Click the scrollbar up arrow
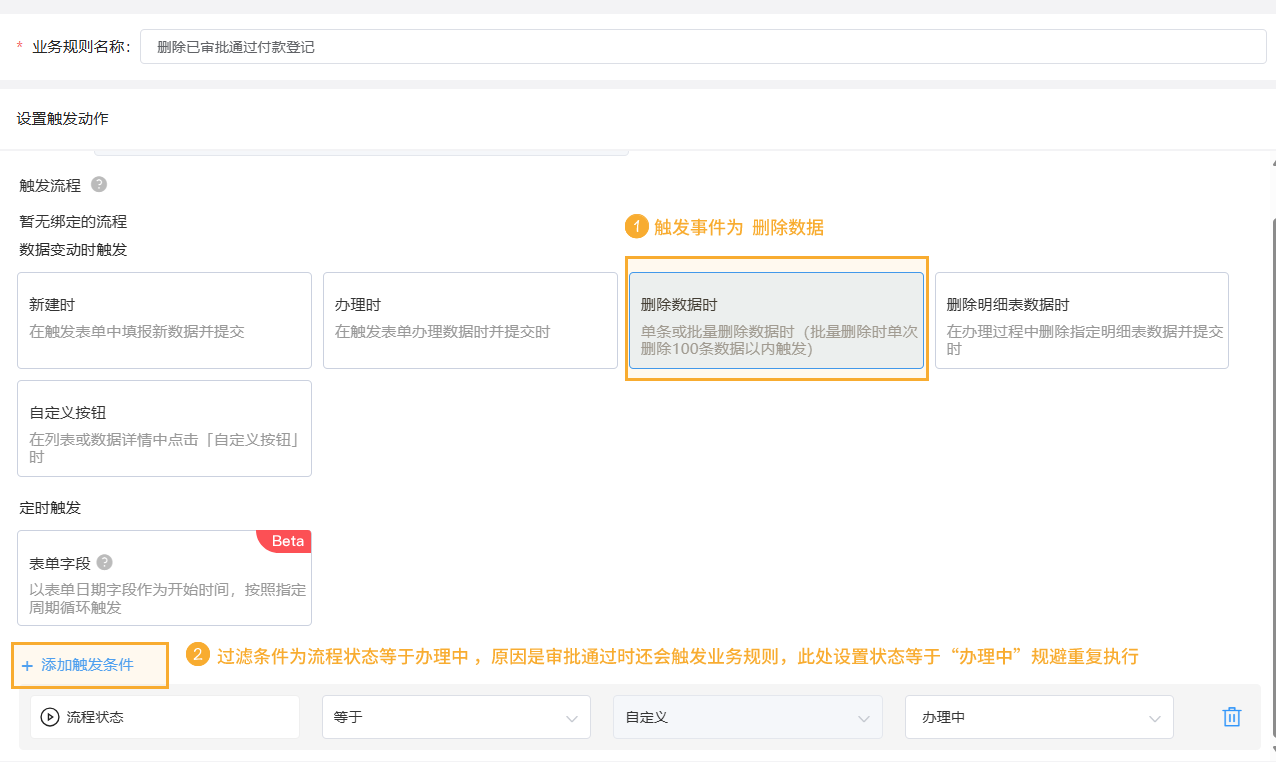Viewport: 1276px width, 762px height. pos(1272,163)
